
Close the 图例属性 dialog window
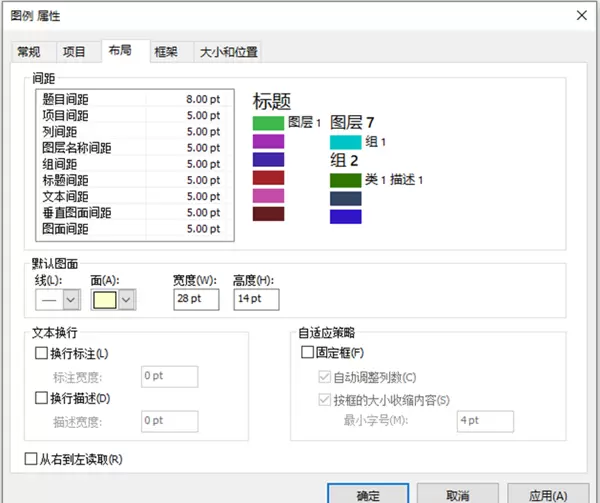(x=581, y=12)
